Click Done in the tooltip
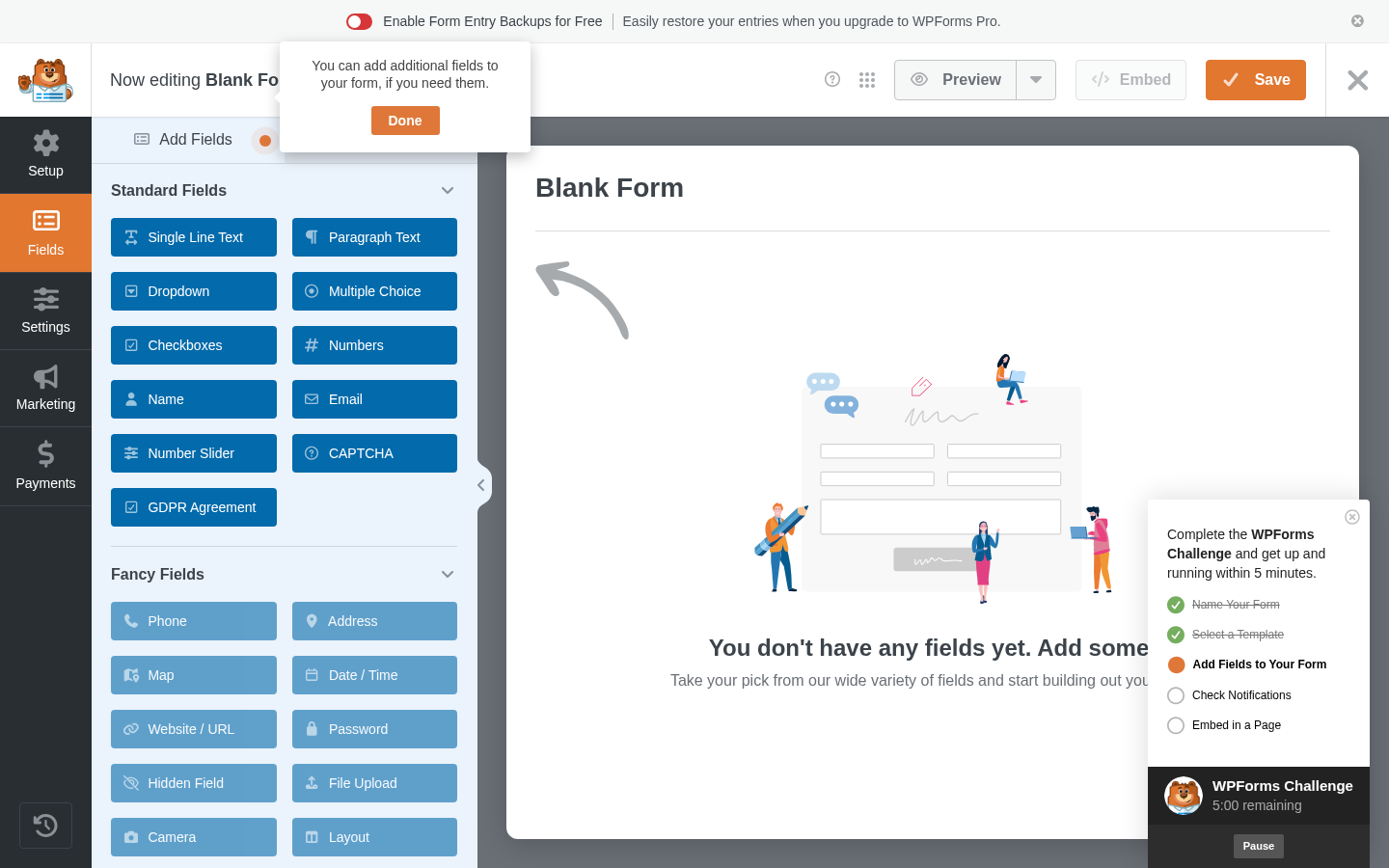Screen dimensions: 1389x868 tap(405, 121)
